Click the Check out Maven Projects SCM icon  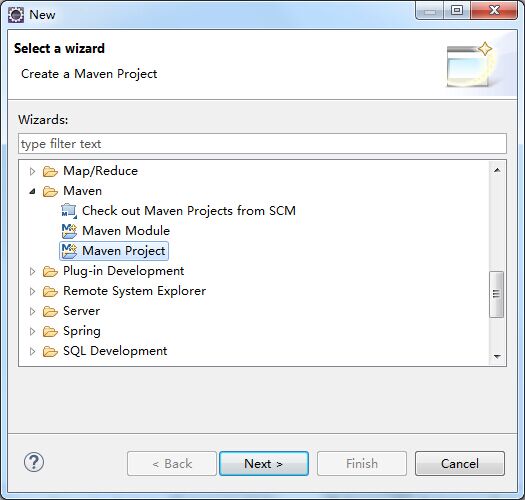pyautogui.click(x=69, y=211)
